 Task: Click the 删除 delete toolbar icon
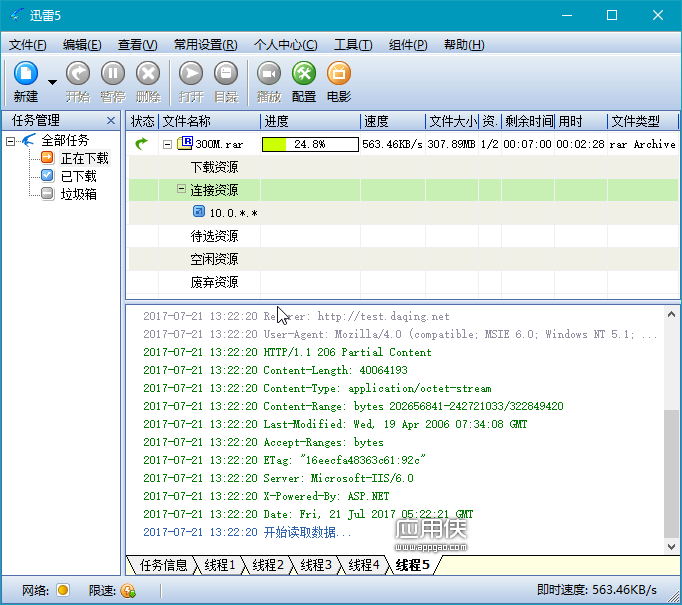pyautogui.click(x=148, y=73)
